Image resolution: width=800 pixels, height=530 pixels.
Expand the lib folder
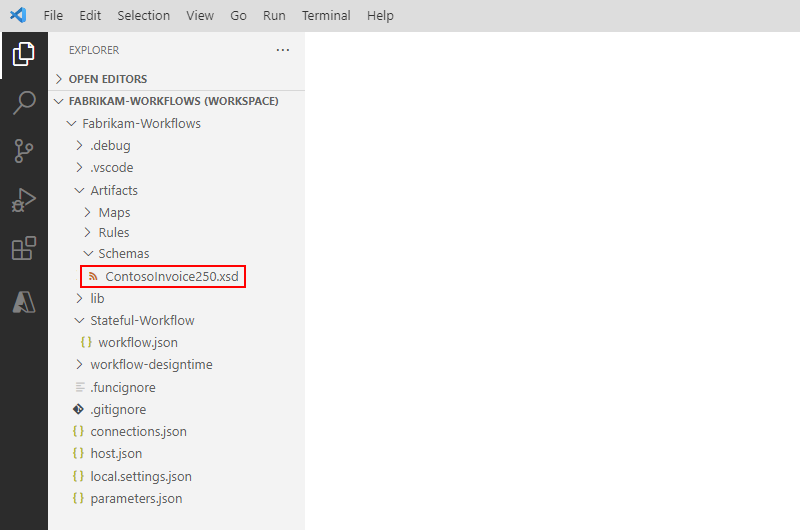point(79,298)
